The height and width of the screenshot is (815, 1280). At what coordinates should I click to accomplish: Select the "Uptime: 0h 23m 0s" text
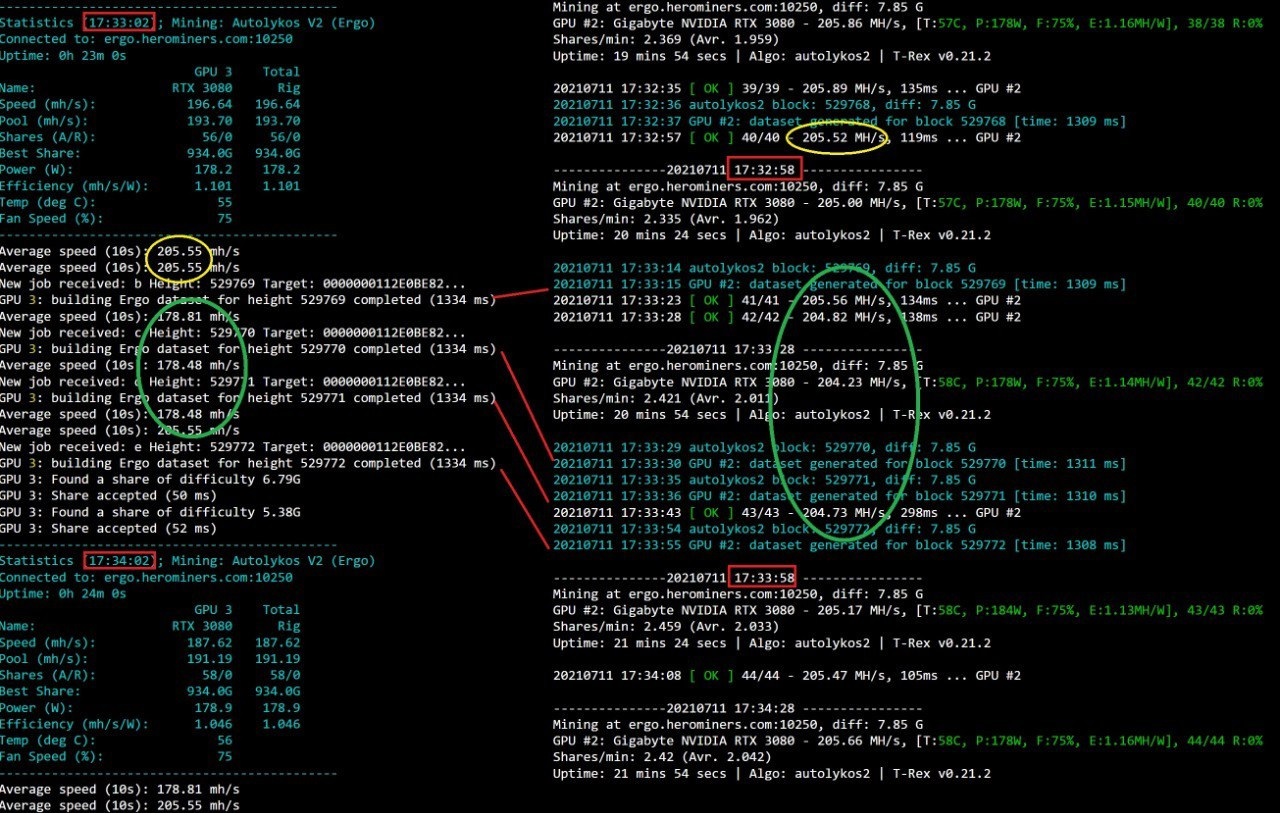pyautogui.click(x=62, y=55)
